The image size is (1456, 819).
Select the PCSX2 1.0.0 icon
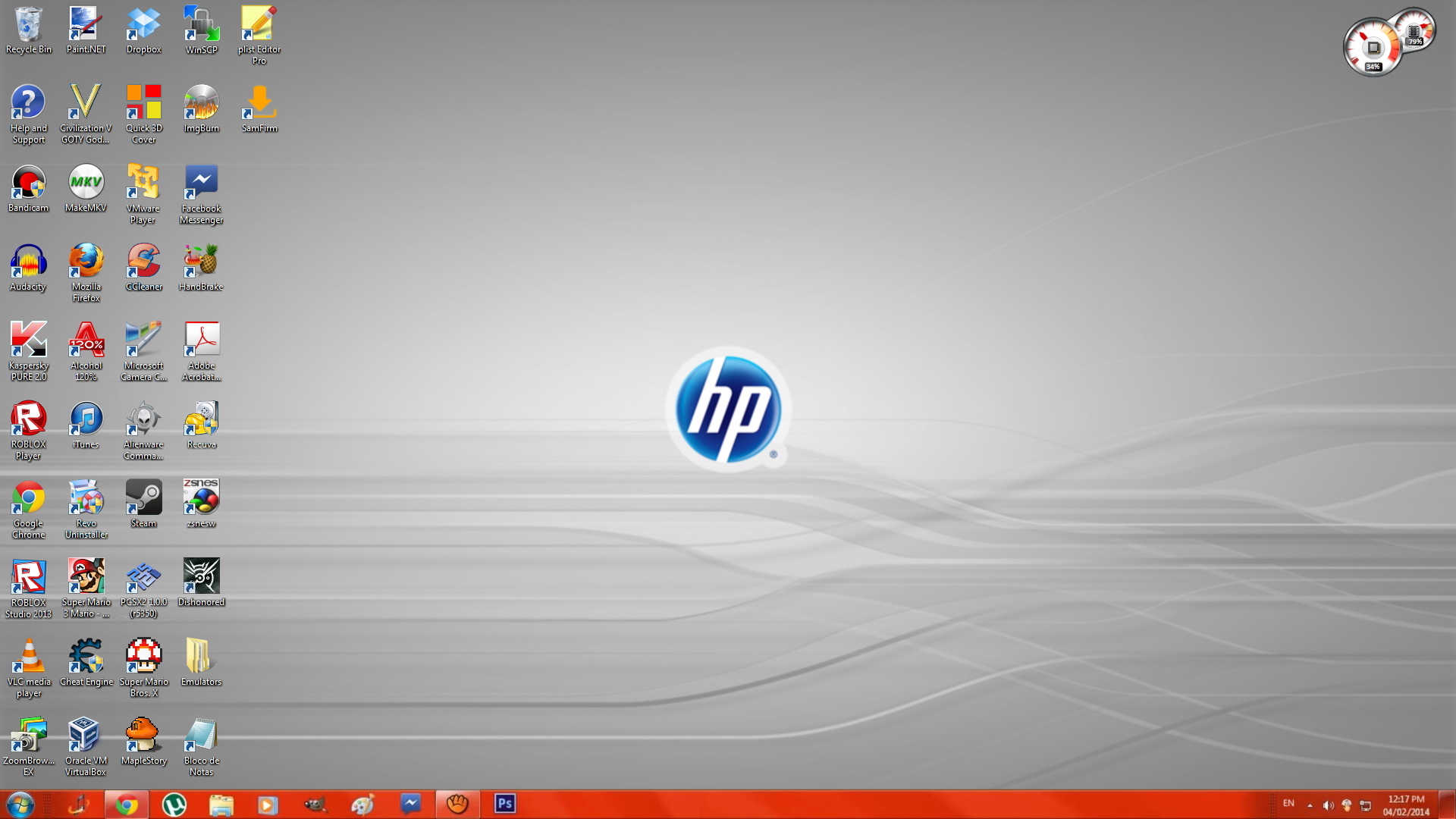143,589
